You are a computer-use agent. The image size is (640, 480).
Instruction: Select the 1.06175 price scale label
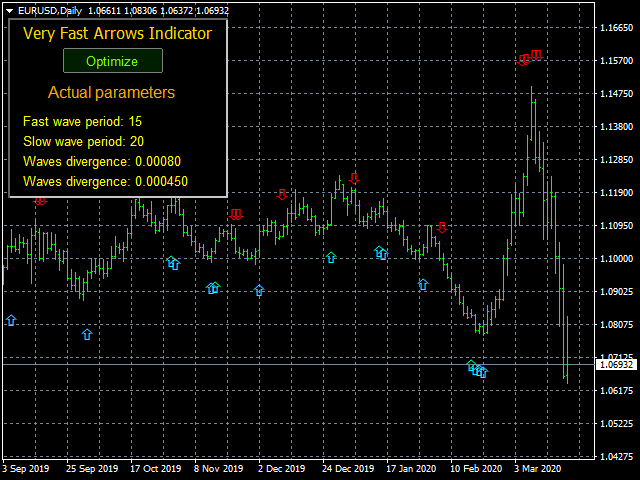coord(616,391)
